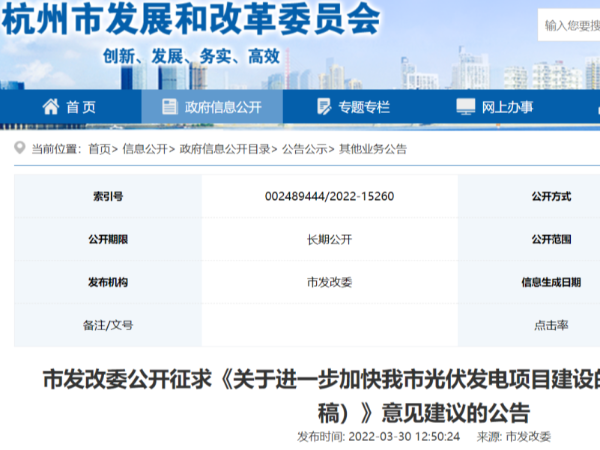Click the home icon in navigation bar
The height and width of the screenshot is (450, 600).
pyautogui.click(x=51, y=107)
